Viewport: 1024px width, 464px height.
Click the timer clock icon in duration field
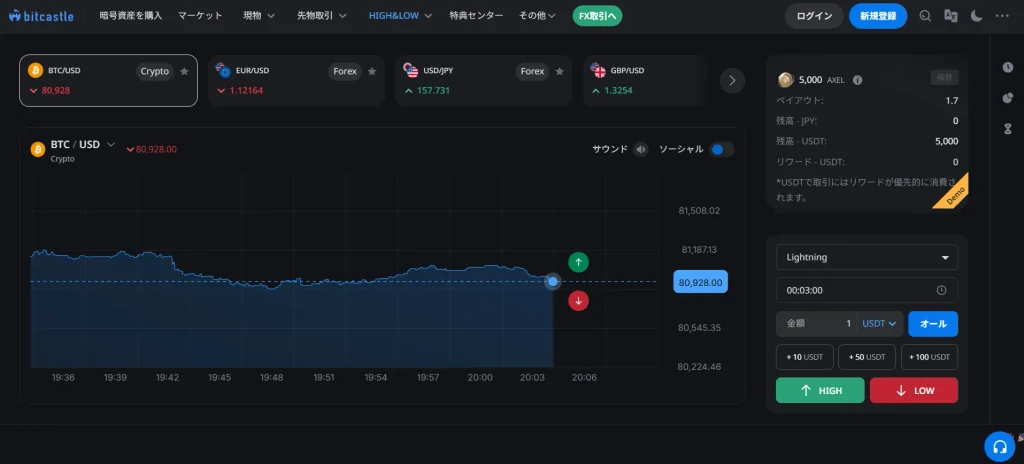pyautogui.click(x=941, y=290)
